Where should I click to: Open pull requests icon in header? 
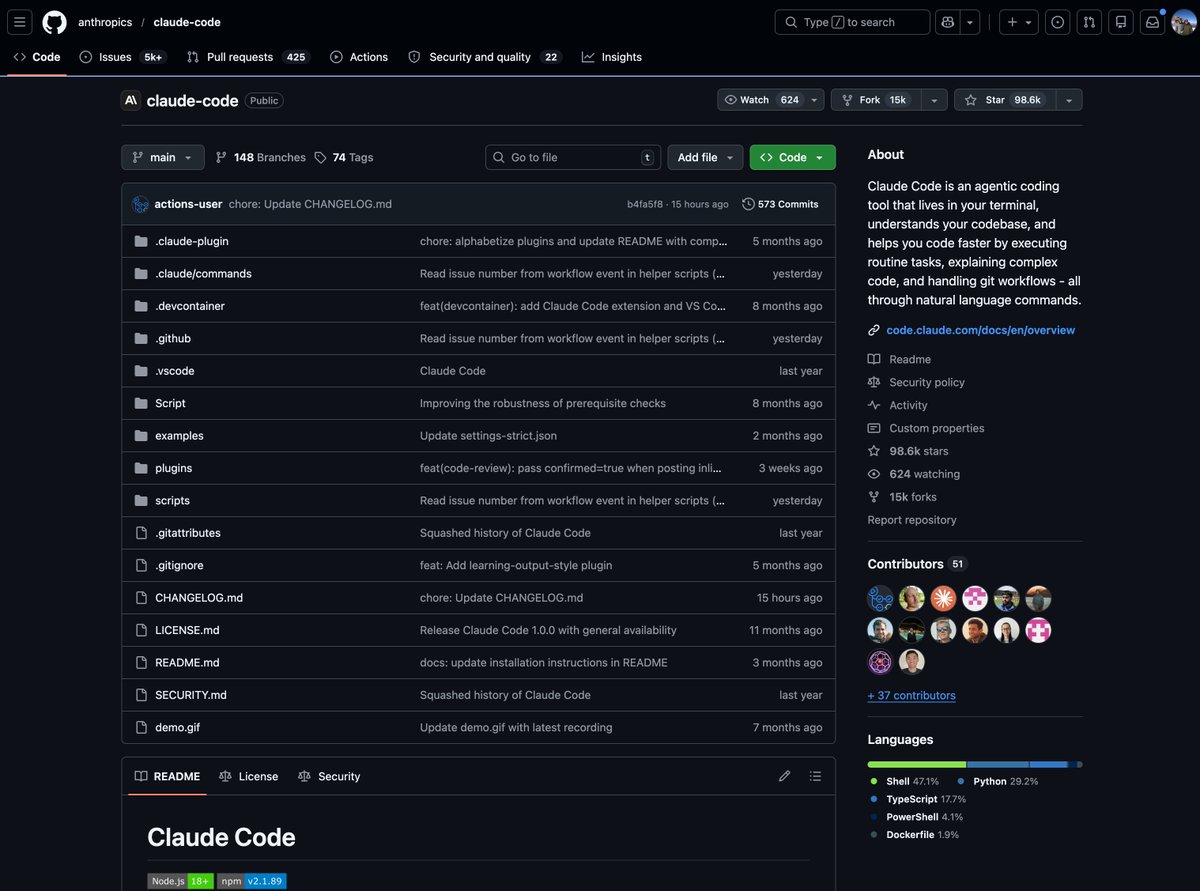point(1089,22)
